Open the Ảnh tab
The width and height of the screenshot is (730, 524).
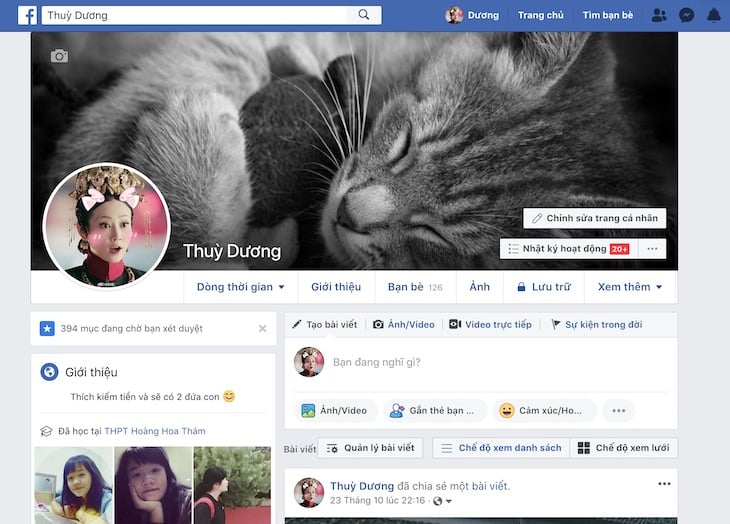(x=480, y=287)
